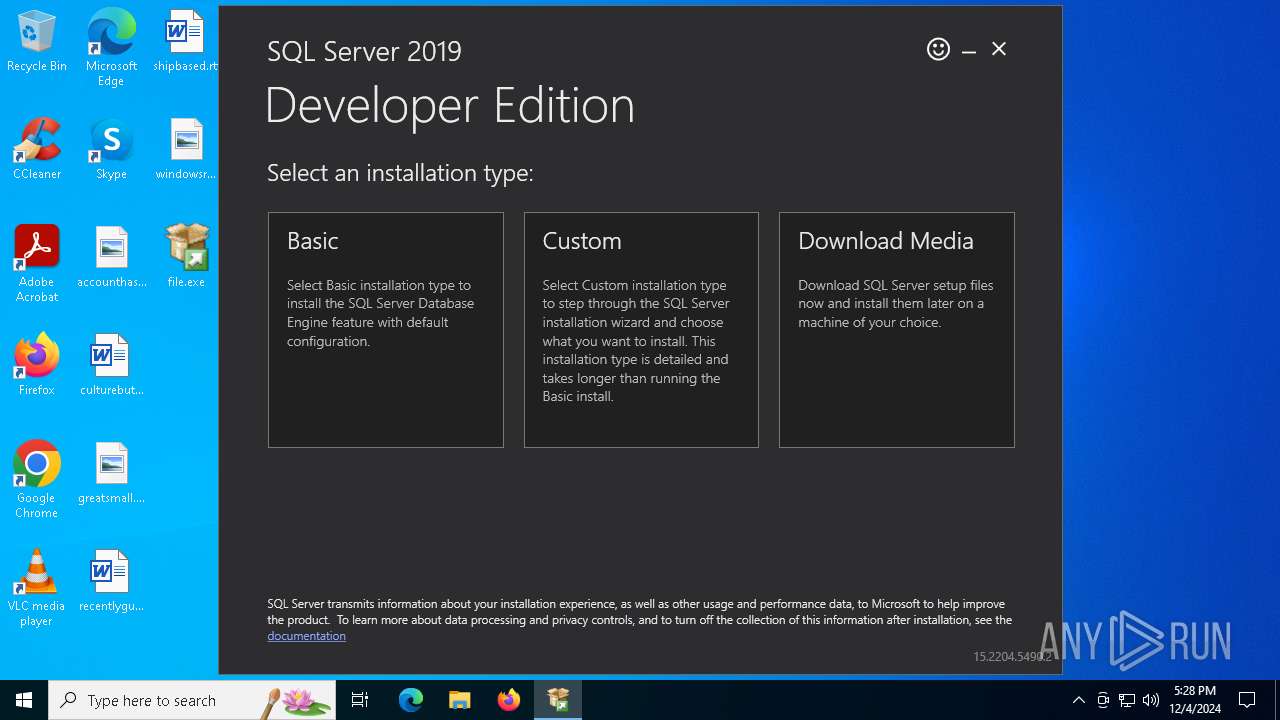Select the Microsoft Edge desktop shortcut
The image size is (1280, 720).
pos(111,48)
